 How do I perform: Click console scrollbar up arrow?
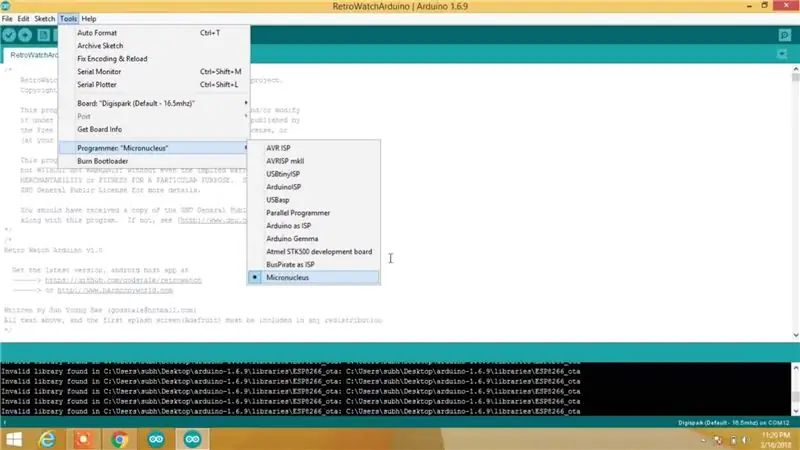click(795, 367)
